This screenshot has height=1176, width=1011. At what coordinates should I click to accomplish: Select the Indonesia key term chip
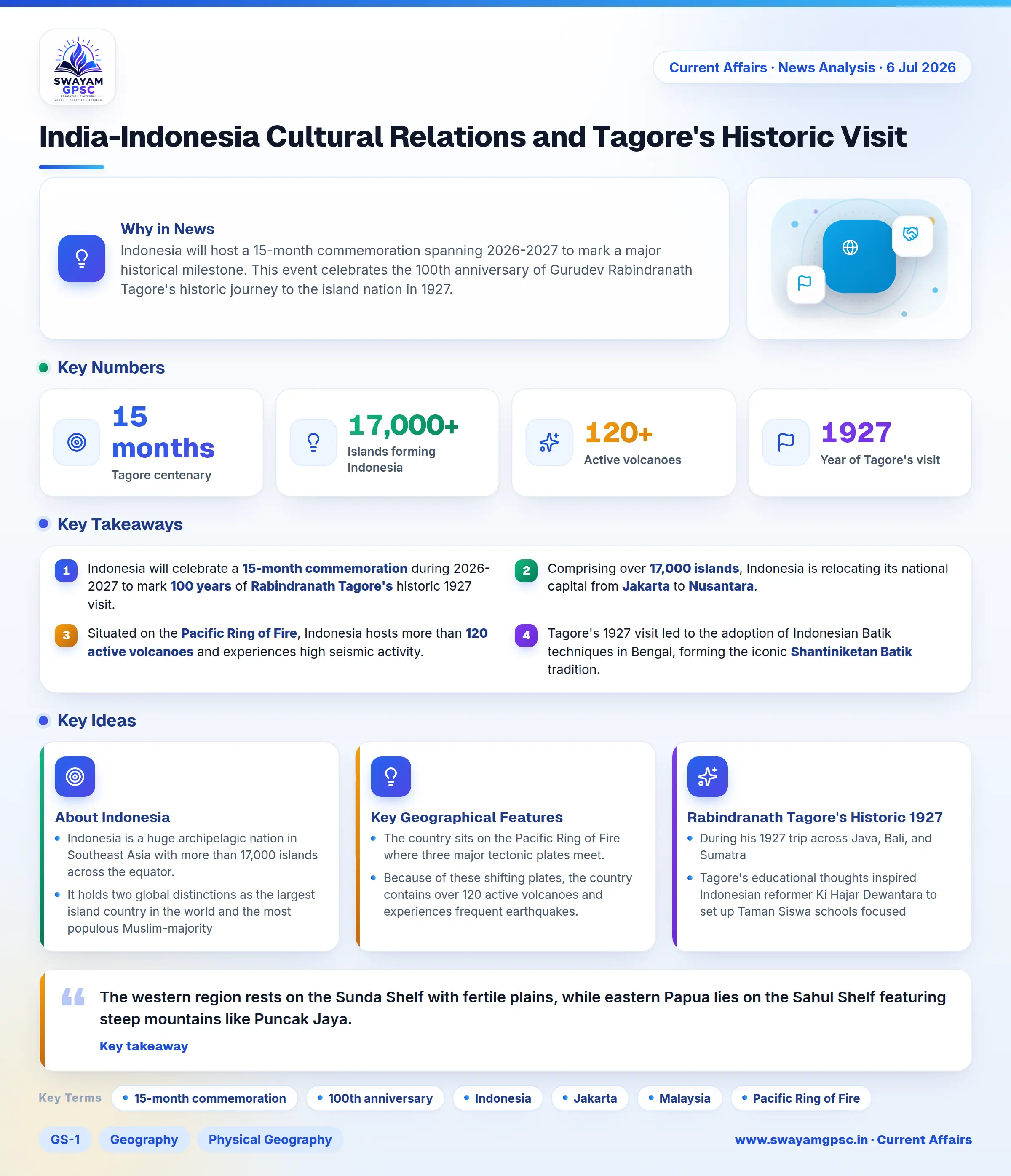[x=498, y=1098]
